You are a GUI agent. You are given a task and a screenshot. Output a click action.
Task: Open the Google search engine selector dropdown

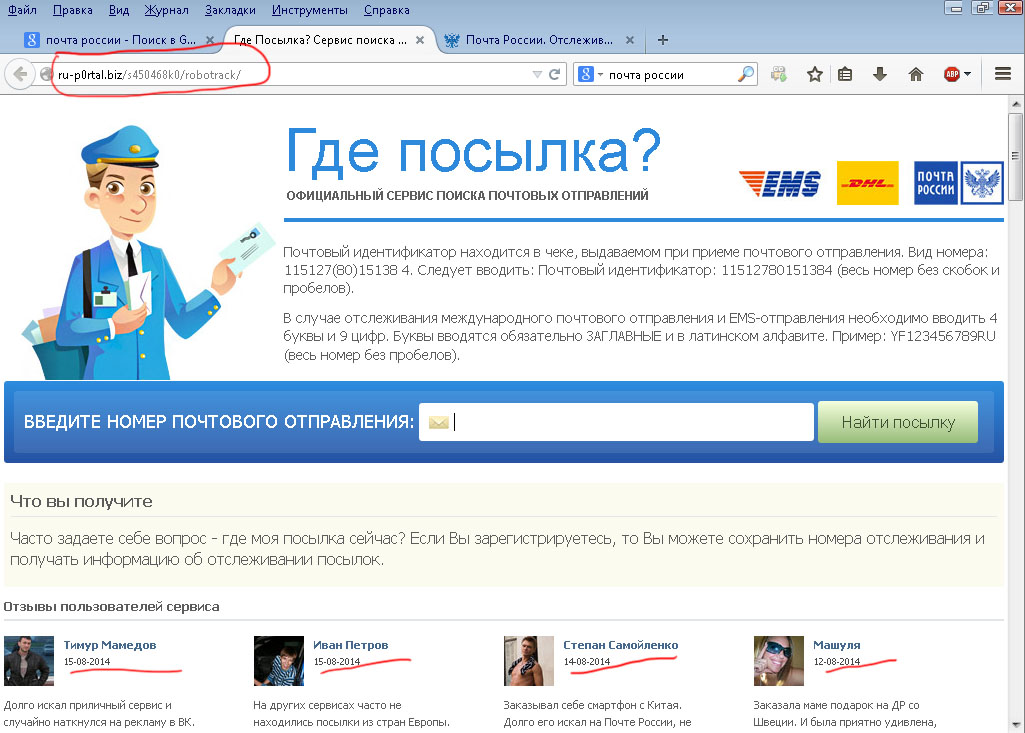[589, 75]
